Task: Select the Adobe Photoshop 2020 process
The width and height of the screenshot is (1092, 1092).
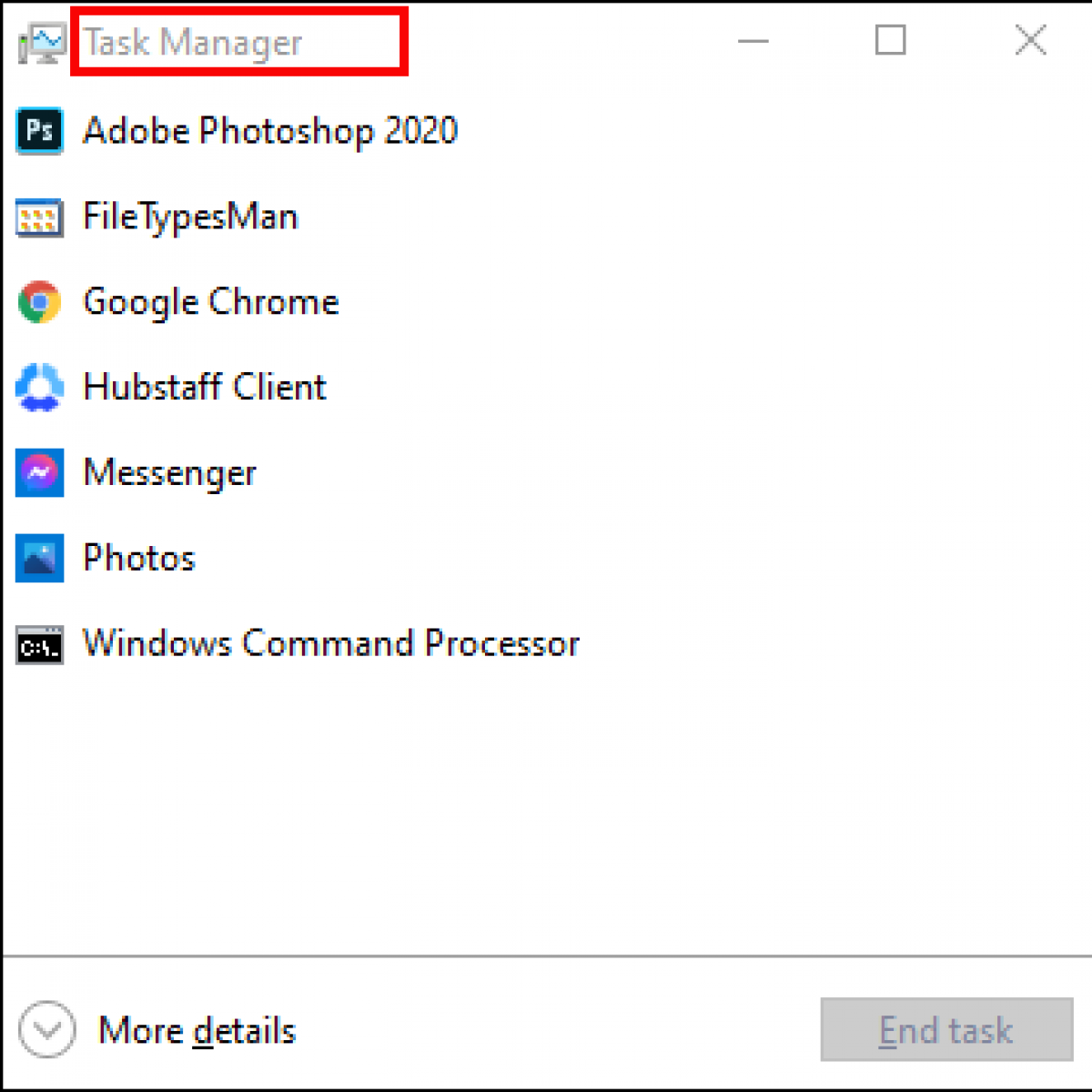Action: [x=269, y=131]
